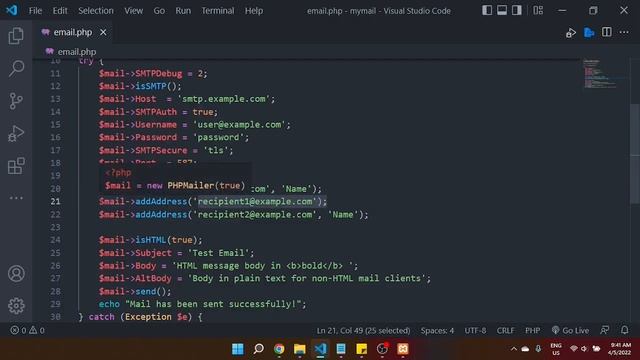Open notifications bell in status bar

click(624, 330)
